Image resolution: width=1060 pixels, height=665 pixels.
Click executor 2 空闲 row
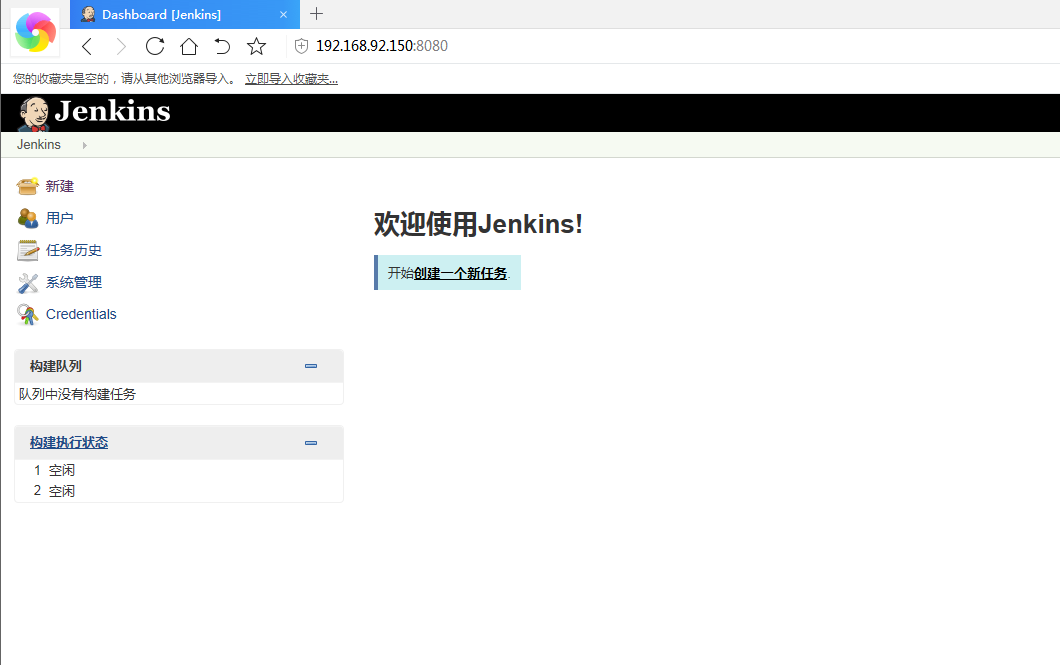pyautogui.click(x=178, y=491)
